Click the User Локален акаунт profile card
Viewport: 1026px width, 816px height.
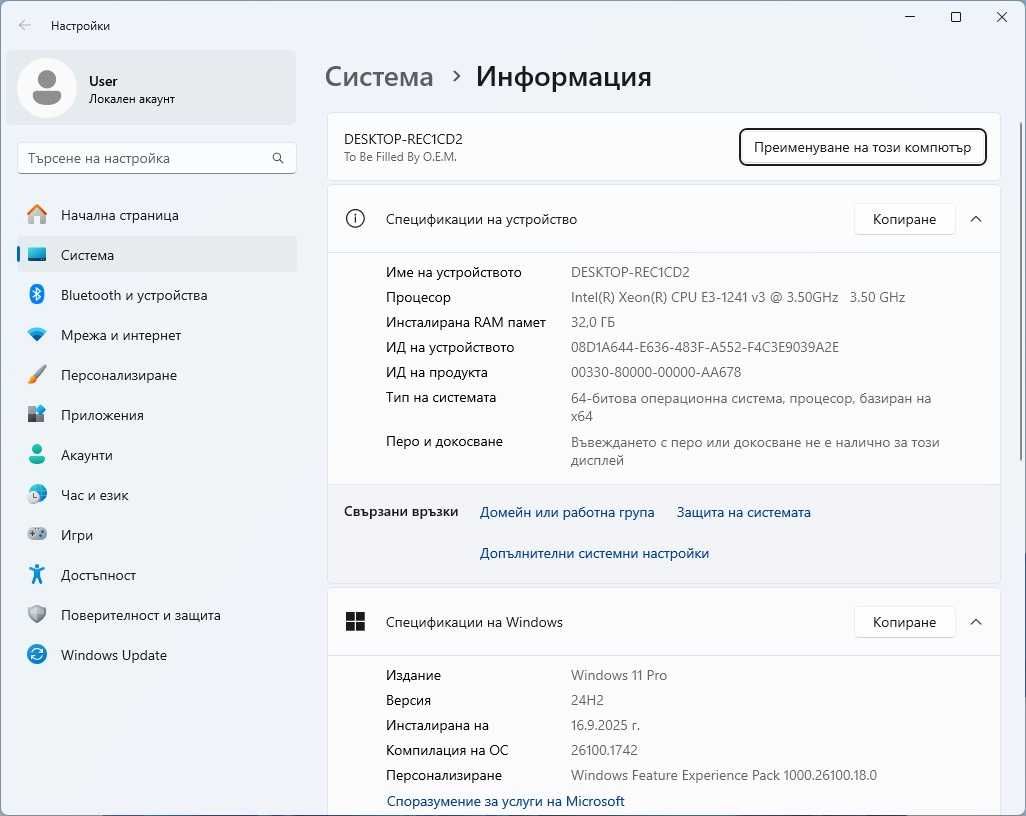pos(151,88)
